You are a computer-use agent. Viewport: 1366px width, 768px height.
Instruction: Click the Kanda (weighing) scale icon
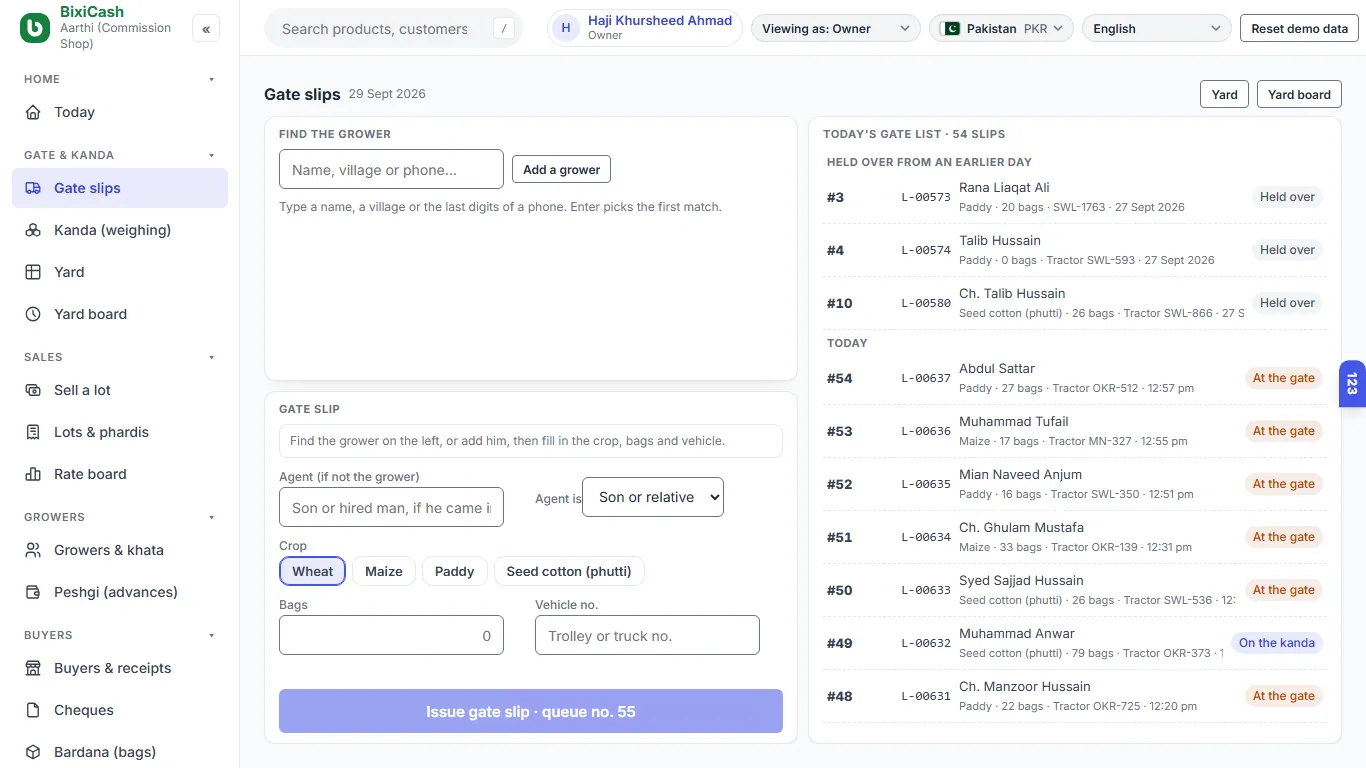click(x=33, y=230)
